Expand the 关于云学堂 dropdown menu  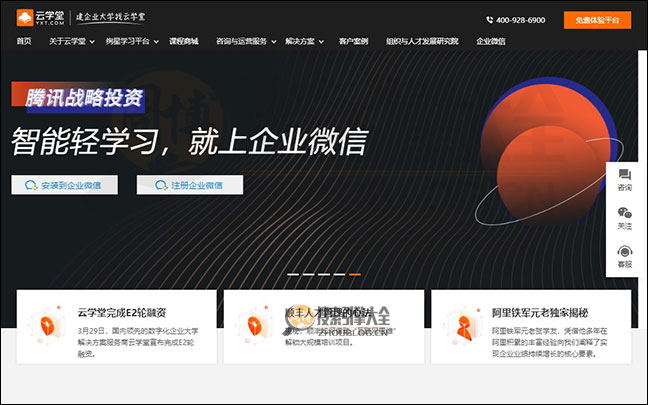point(70,41)
